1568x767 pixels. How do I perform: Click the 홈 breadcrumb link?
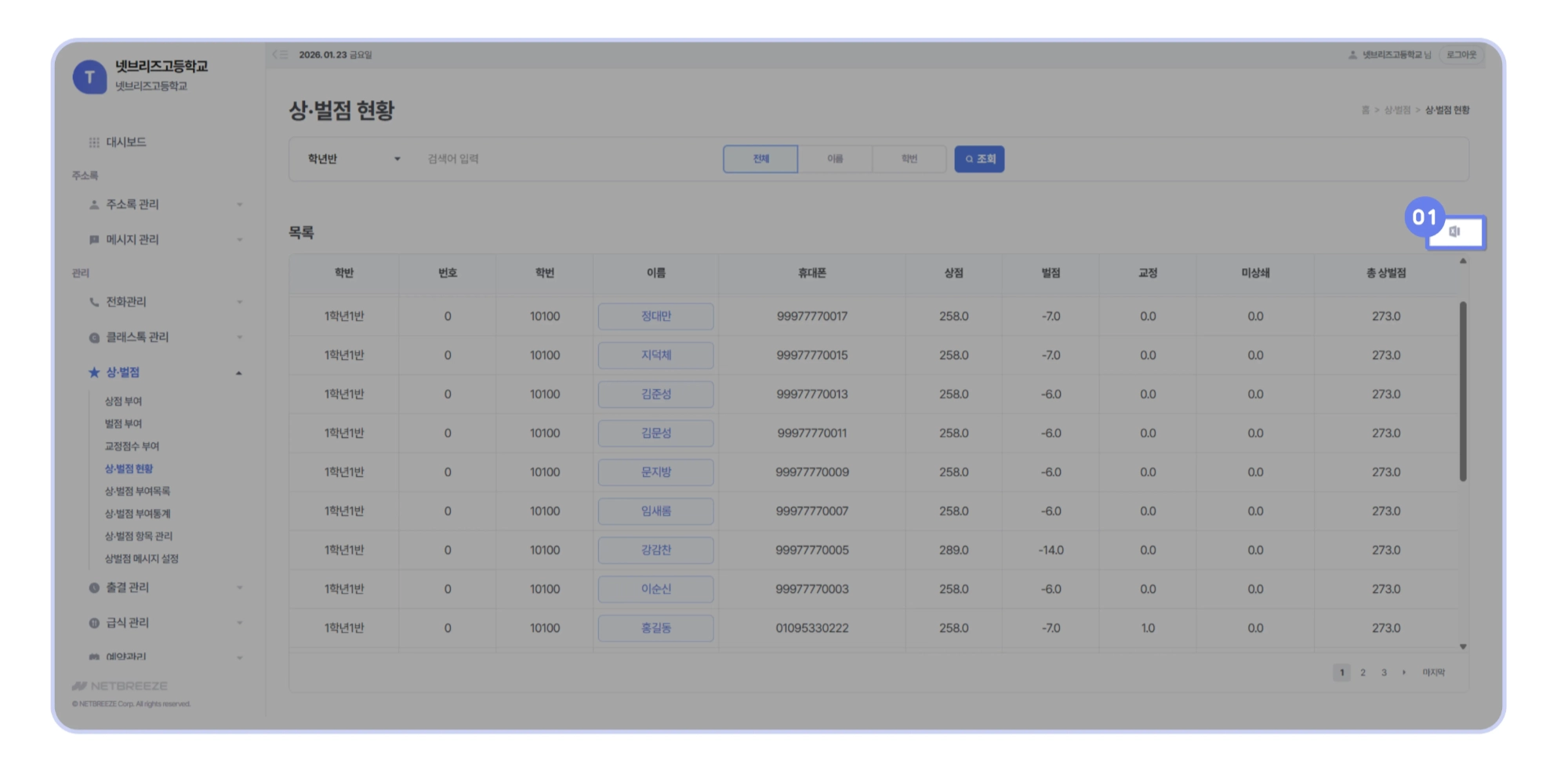[1365, 111]
